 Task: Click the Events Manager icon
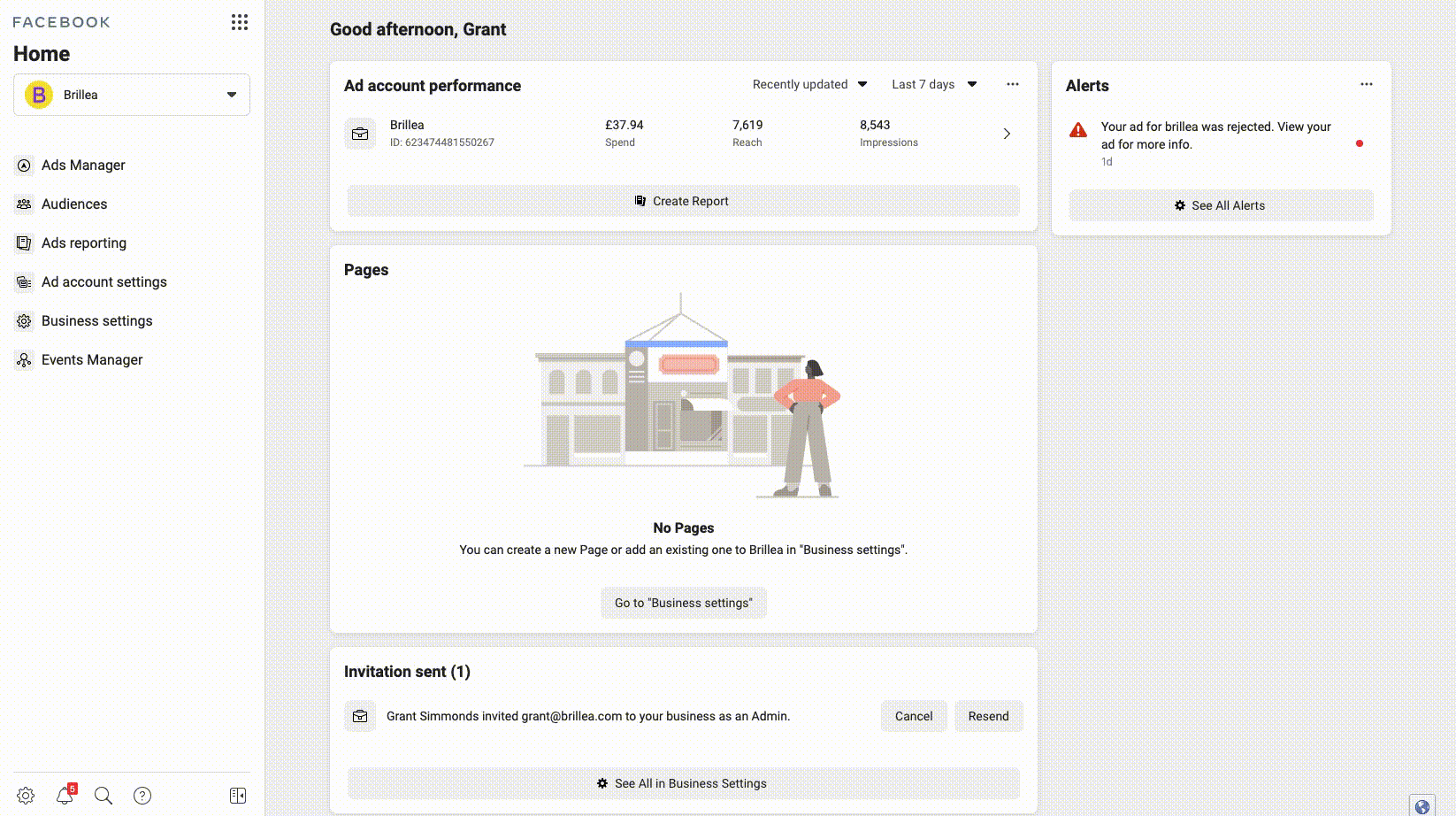point(24,360)
